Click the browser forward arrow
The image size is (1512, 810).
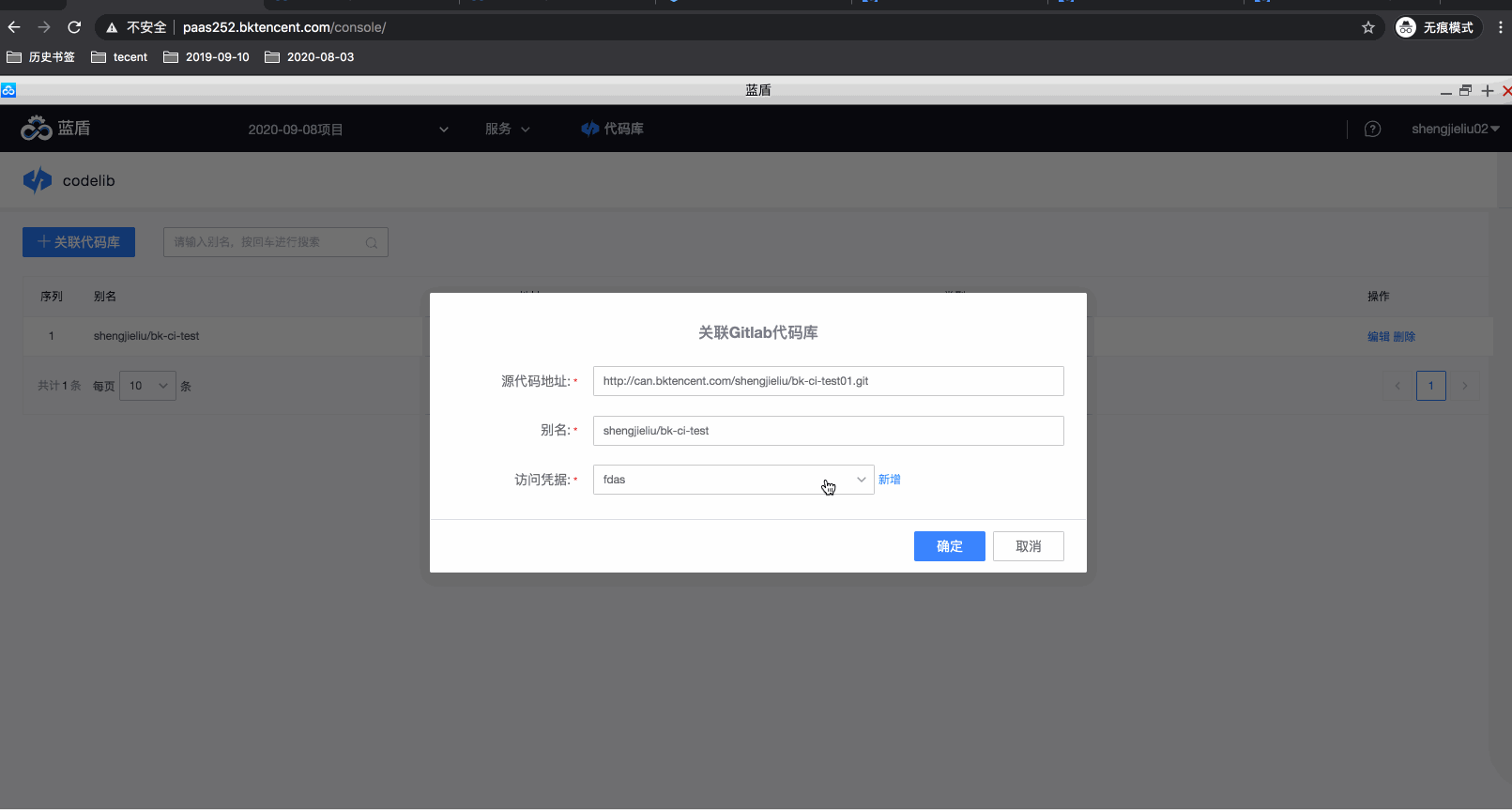tap(44, 27)
